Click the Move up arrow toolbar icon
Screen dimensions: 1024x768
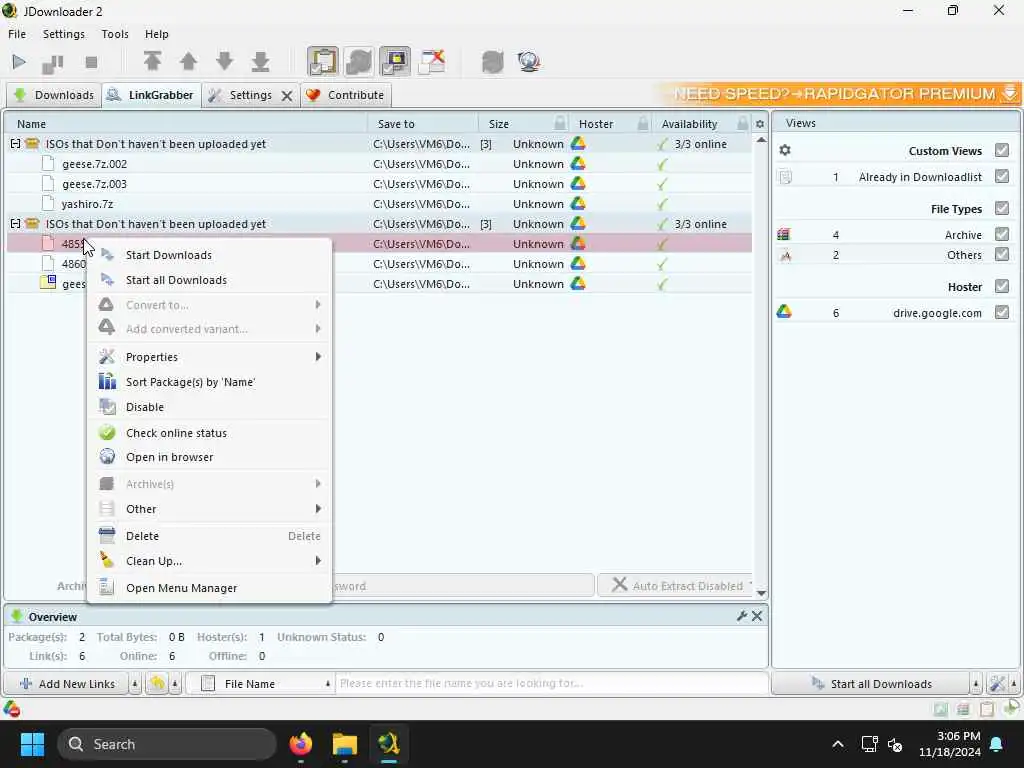(189, 61)
